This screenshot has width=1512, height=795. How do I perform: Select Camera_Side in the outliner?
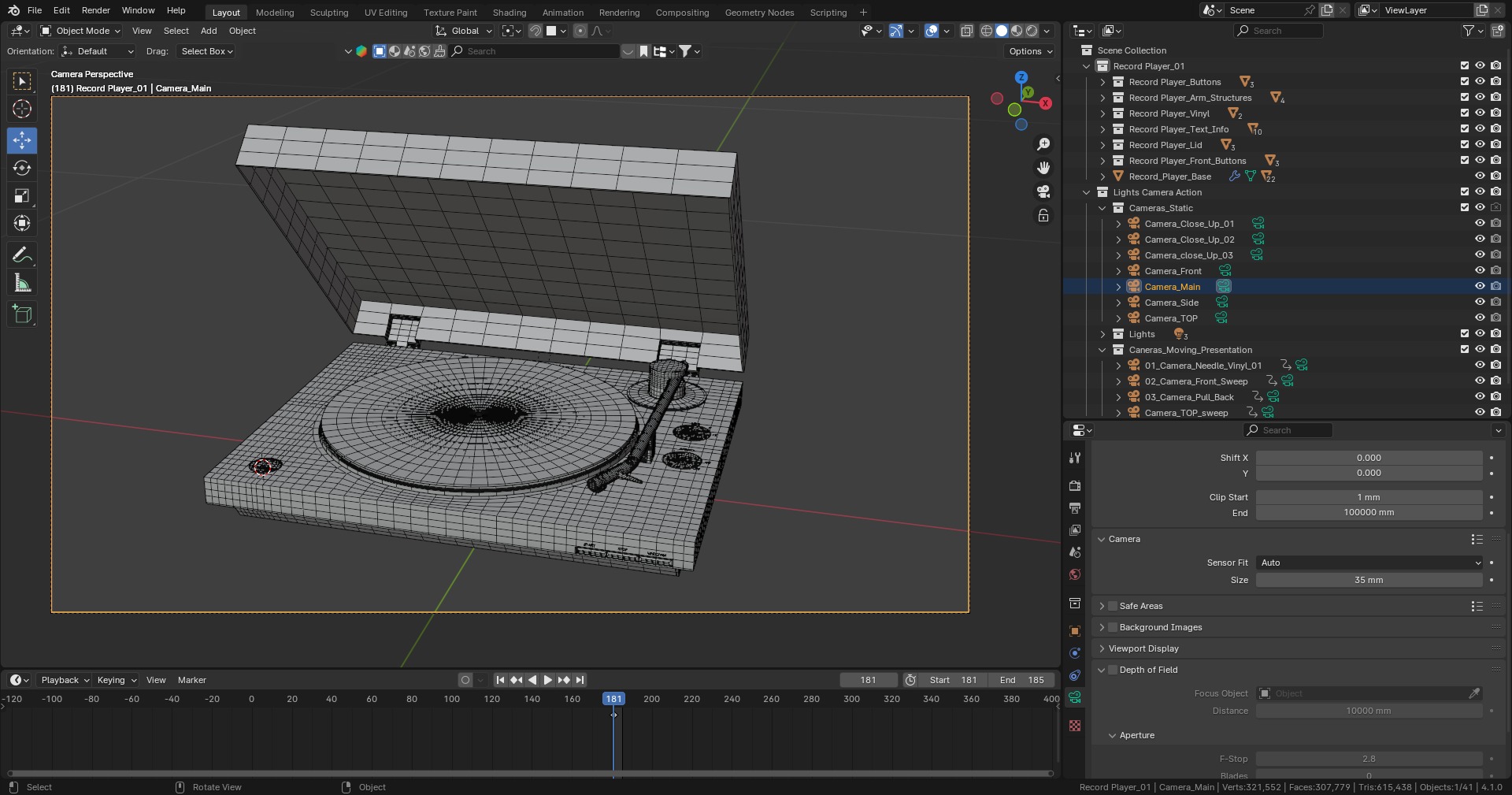[x=1171, y=303]
